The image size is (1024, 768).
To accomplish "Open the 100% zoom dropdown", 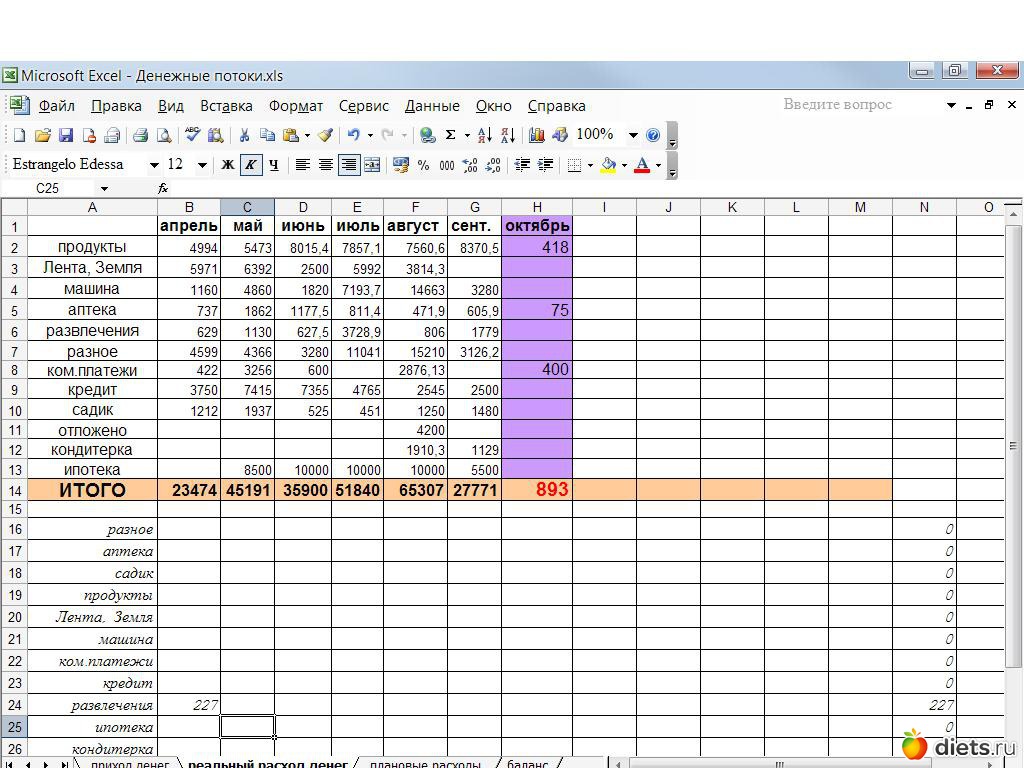I will (x=633, y=135).
